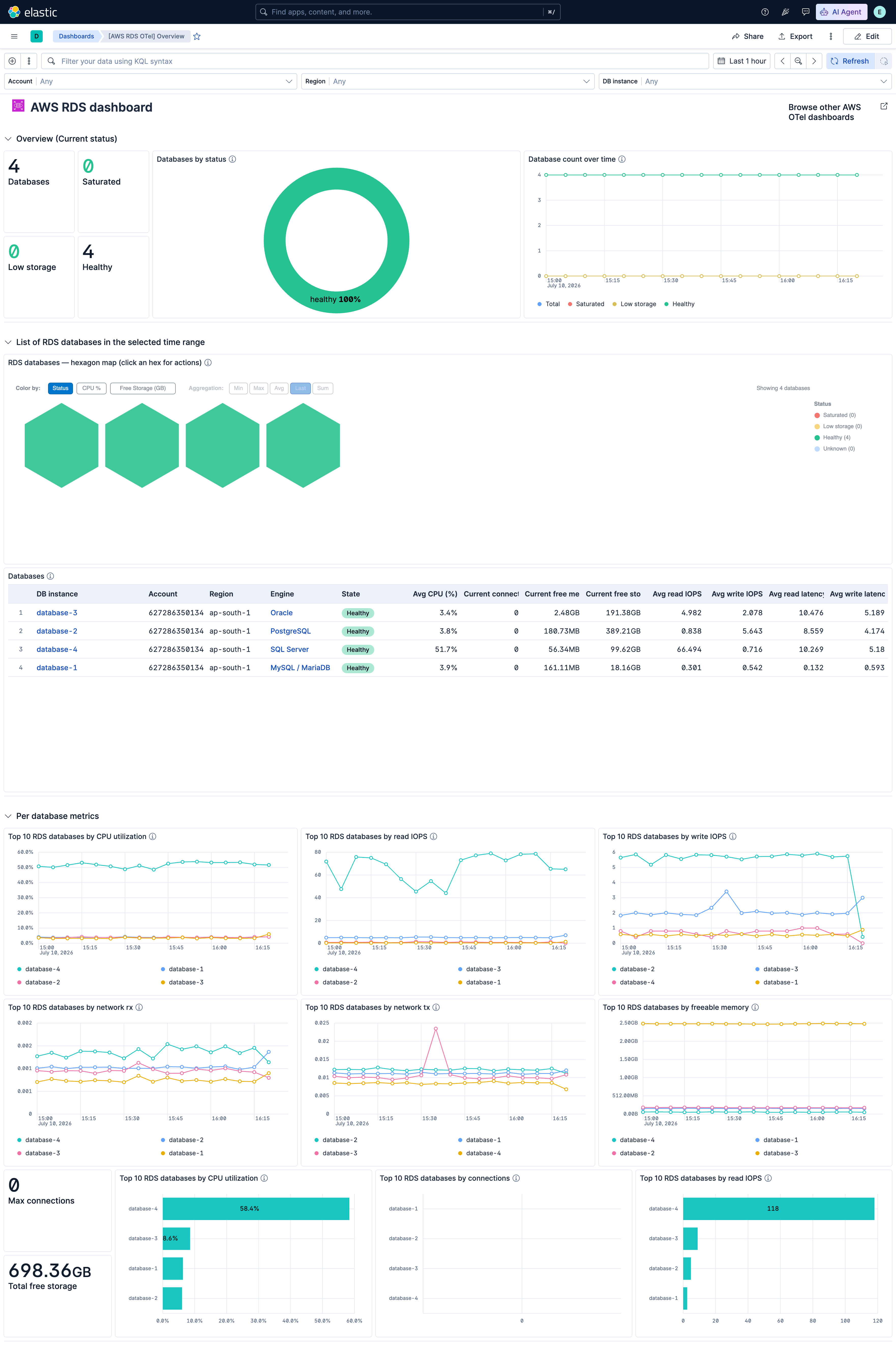Show info for write IOPS chart

[x=733, y=836]
